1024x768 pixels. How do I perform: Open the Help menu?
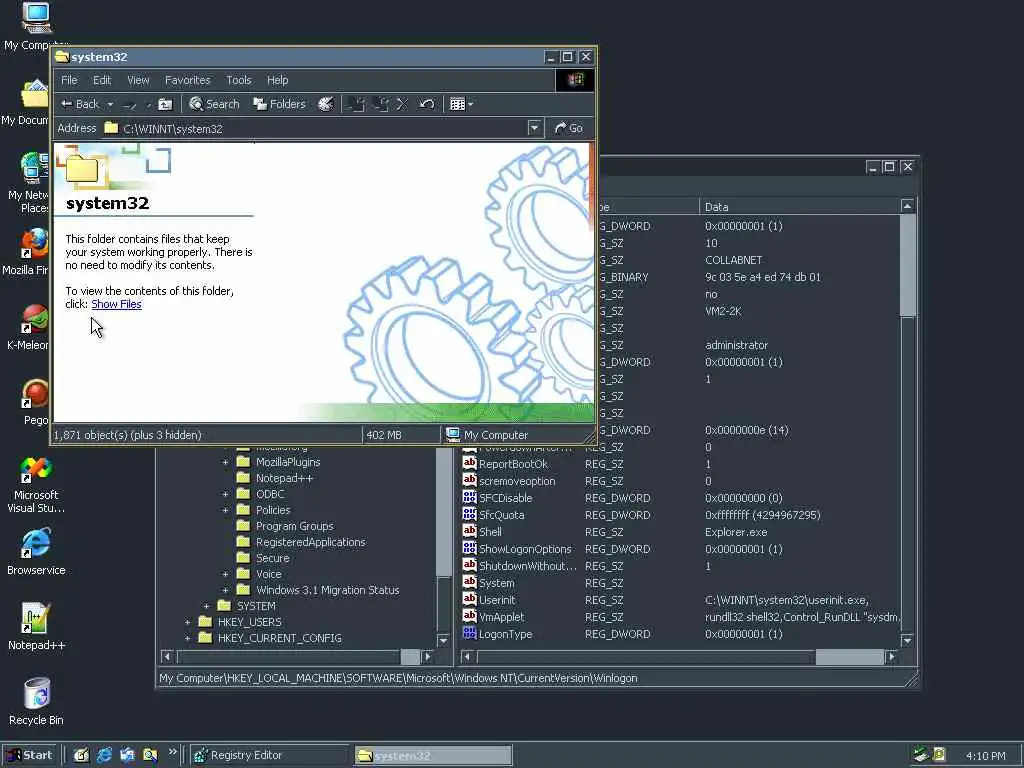[278, 80]
